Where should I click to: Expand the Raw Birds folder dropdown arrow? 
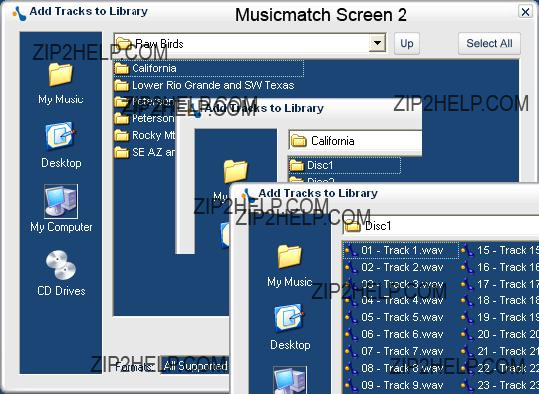[x=377, y=43]
